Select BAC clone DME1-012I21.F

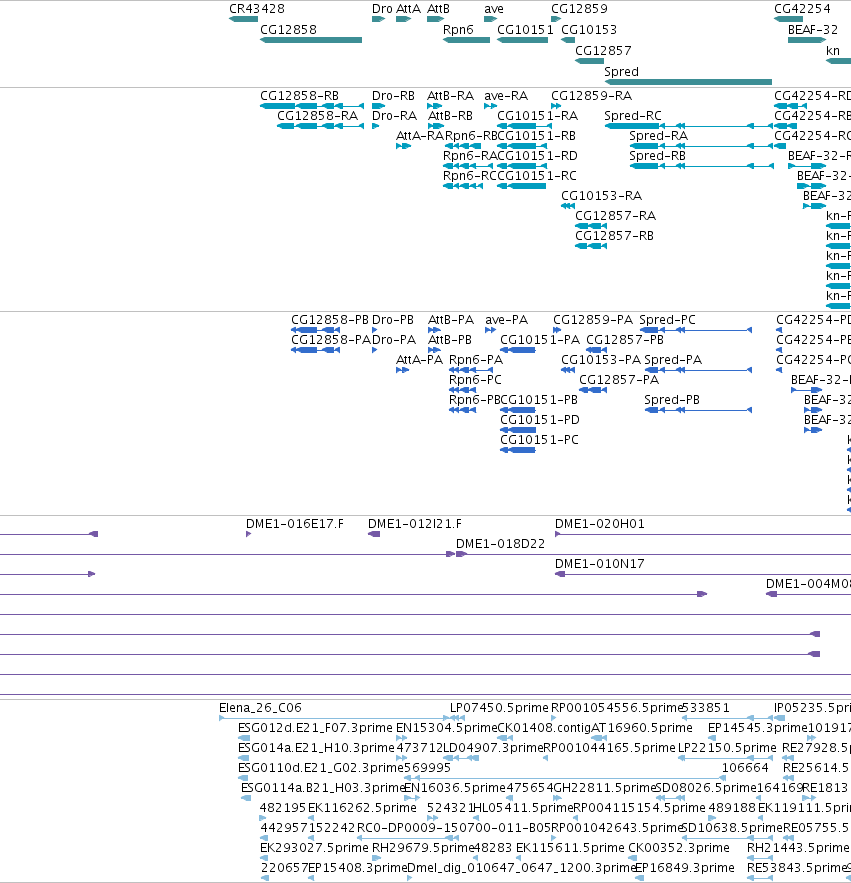tap(374, 534)
